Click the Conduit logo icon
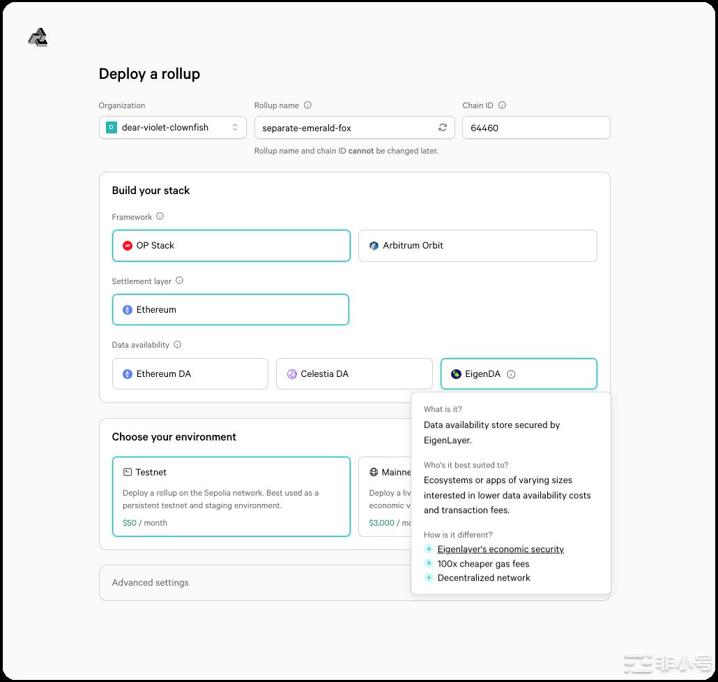The image size is (718, 682). click(x=38, y=38)
